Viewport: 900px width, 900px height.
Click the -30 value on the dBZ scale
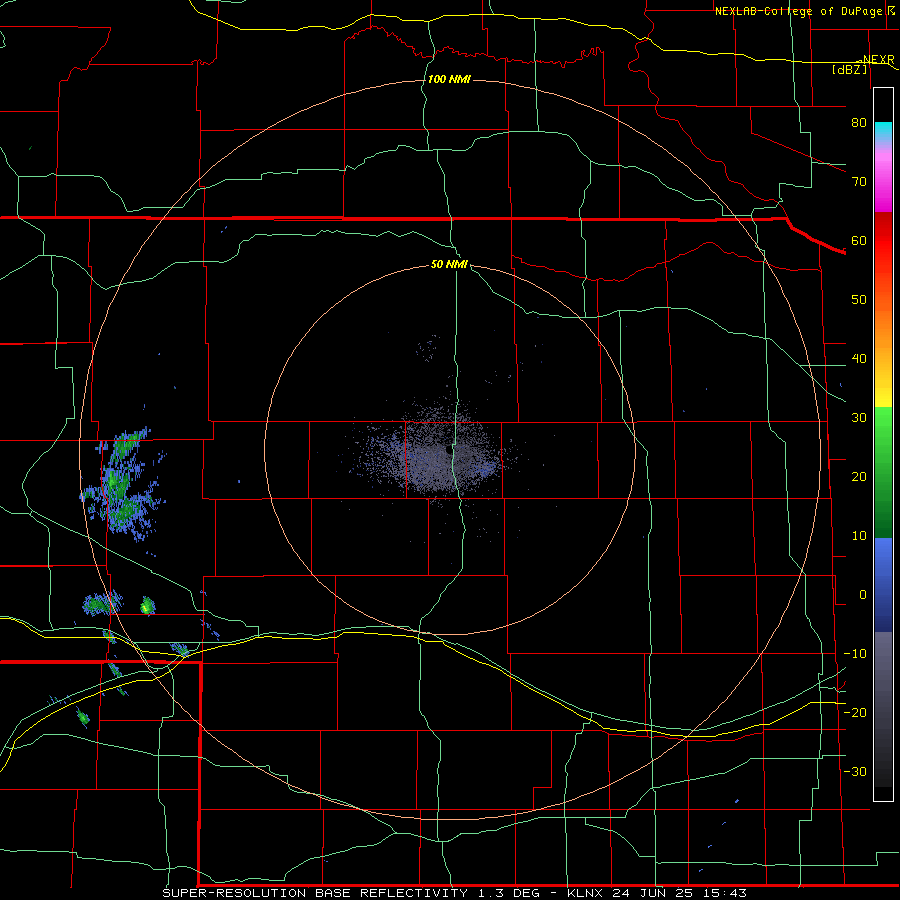coord(855,772)
